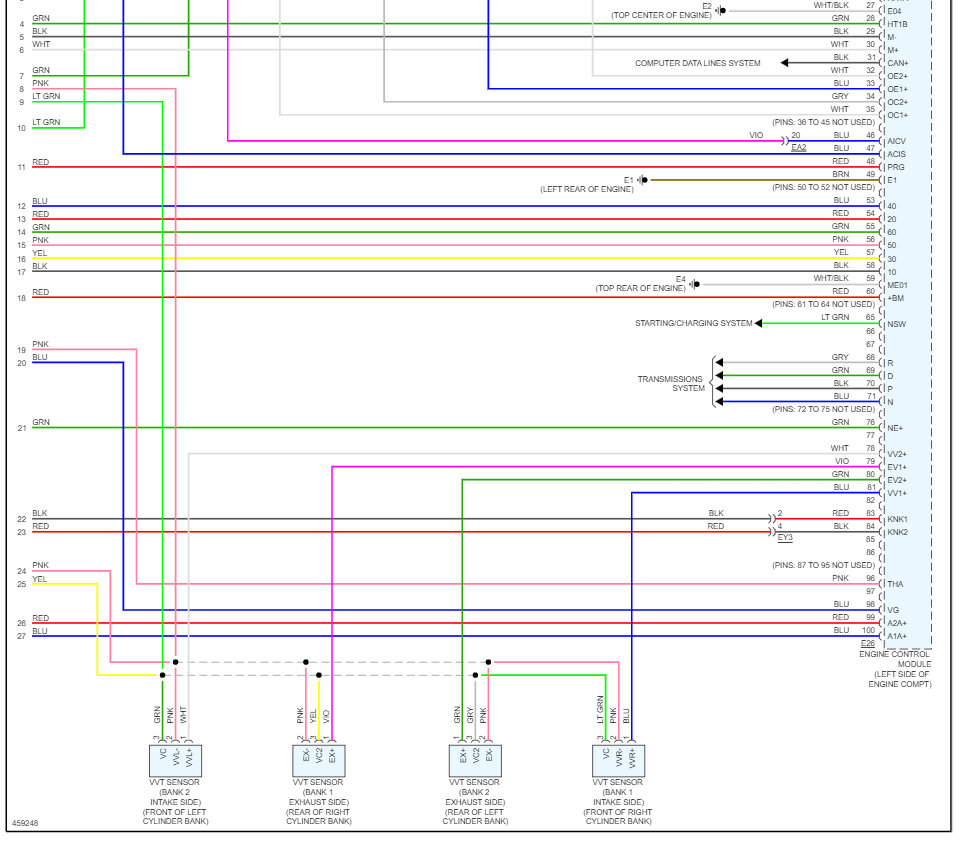Click the arrow pointing at COMPUTER DATA LINES SYSTEM
Screen dimensions: 966x843
pos(784,63)
